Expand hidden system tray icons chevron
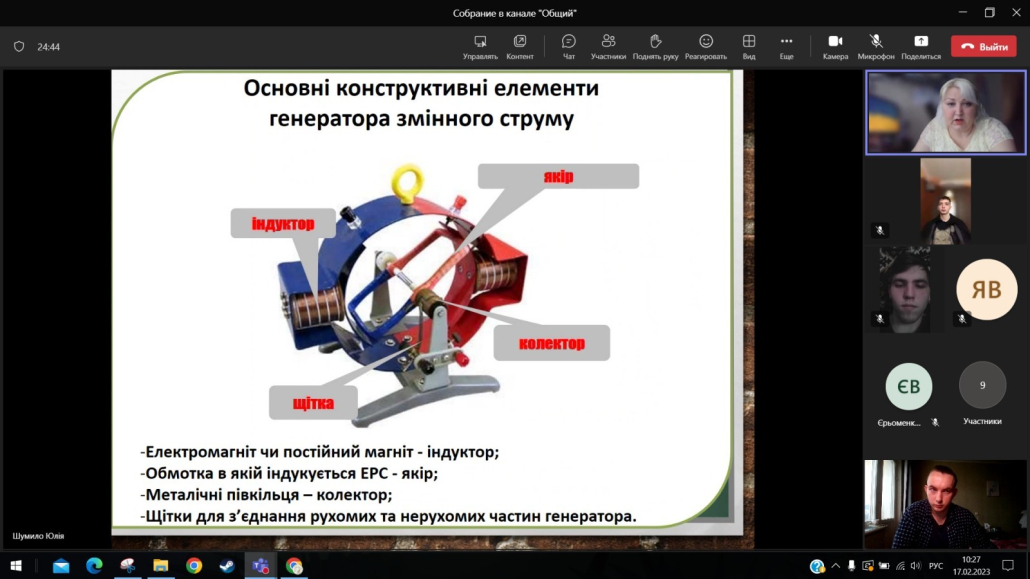Image resolution: width=1030 pixels, height=579 pixels. [x=835, y=566]
